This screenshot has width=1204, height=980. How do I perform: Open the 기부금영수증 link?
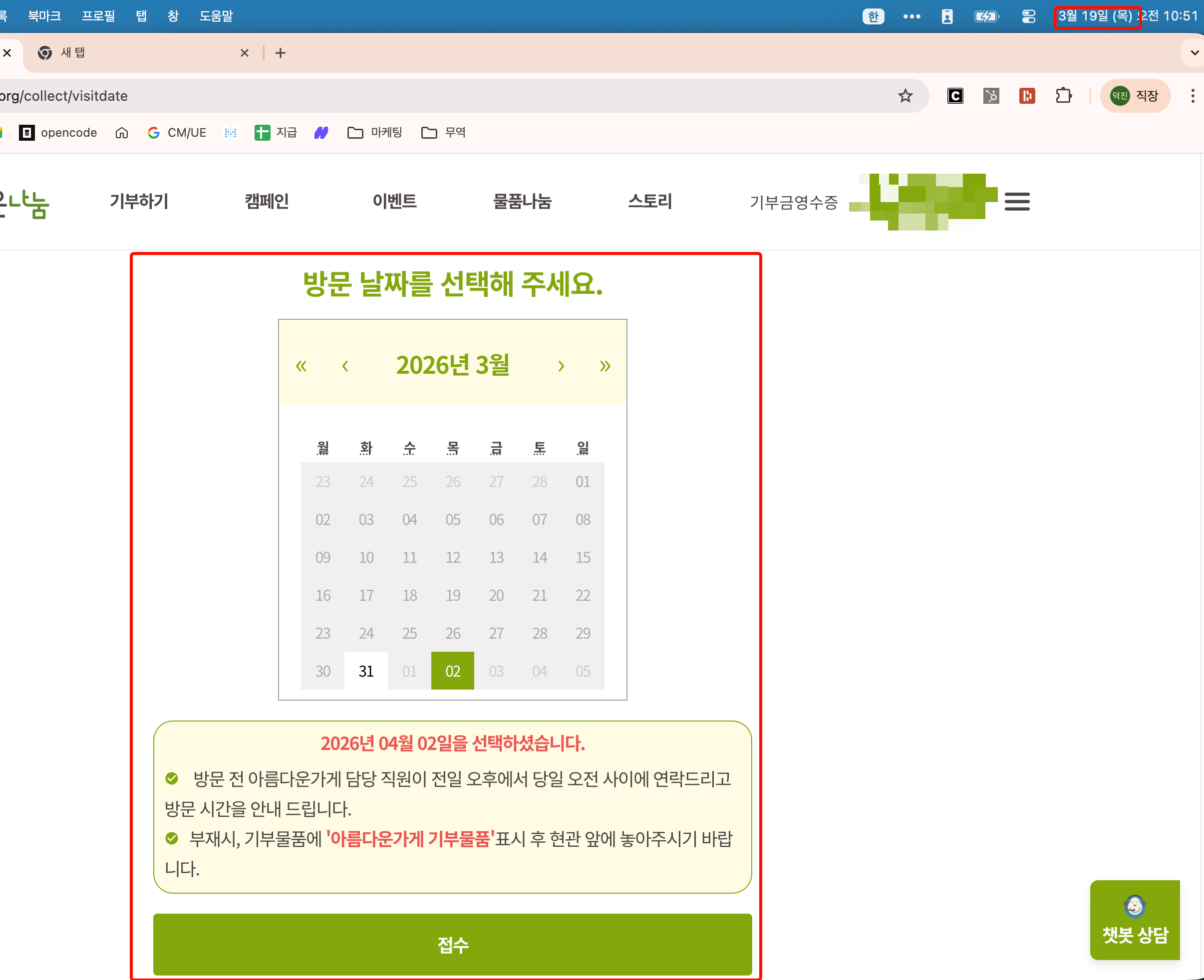click(794, 202)
